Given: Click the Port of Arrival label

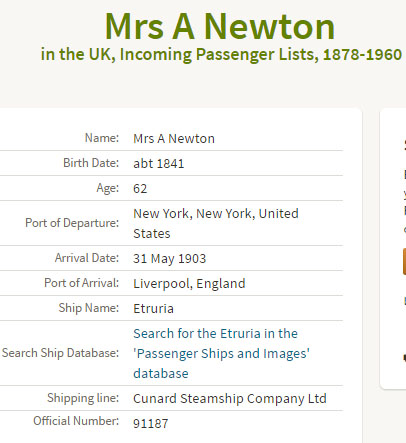Looking at the screenshot, I should click(82, 283).
